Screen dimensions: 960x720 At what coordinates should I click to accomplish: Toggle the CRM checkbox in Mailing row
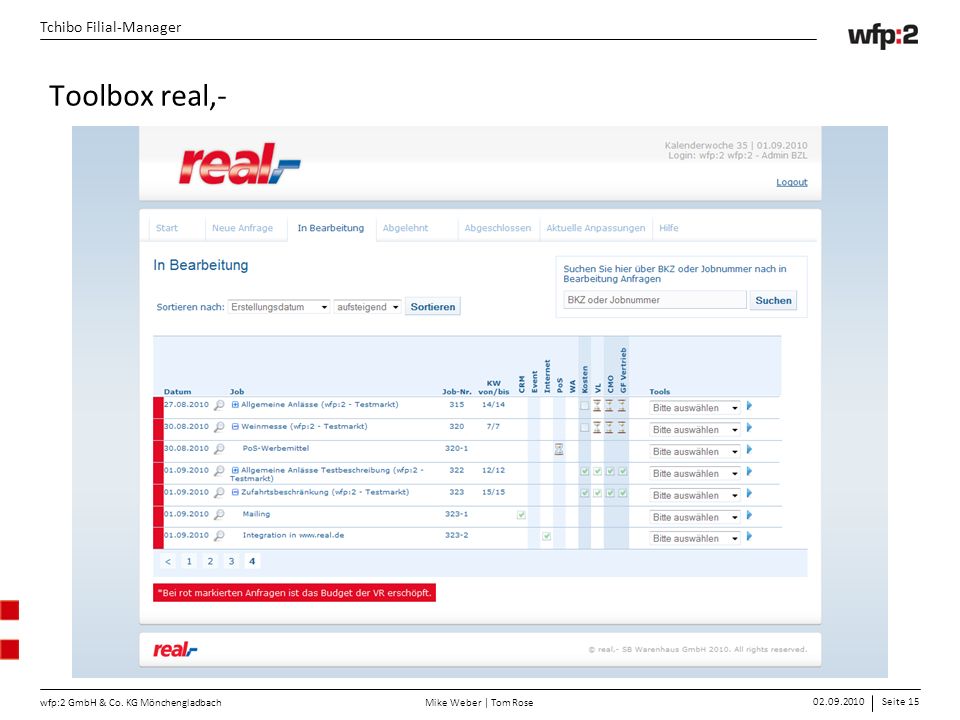tap(521, 515)
